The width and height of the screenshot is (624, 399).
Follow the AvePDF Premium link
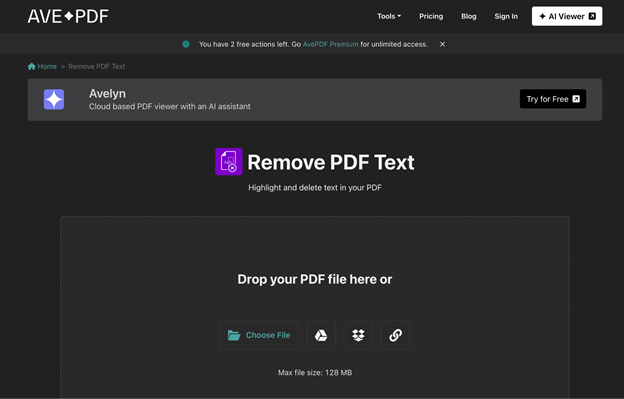(330, 44)
